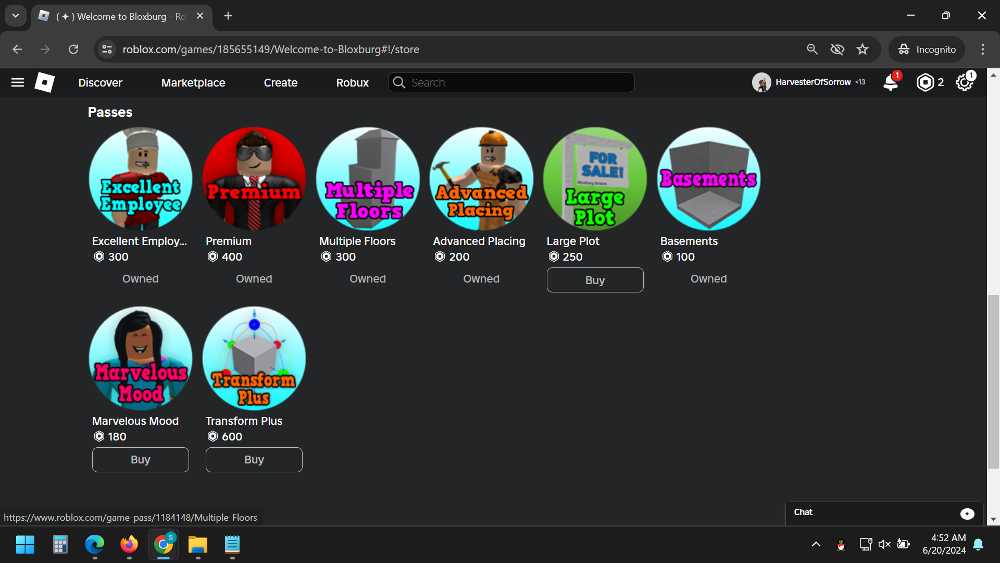The width and height of the screenshot is (1000, 563).
Task: Click the Large Plot name link
Action: tap(573, 241)
